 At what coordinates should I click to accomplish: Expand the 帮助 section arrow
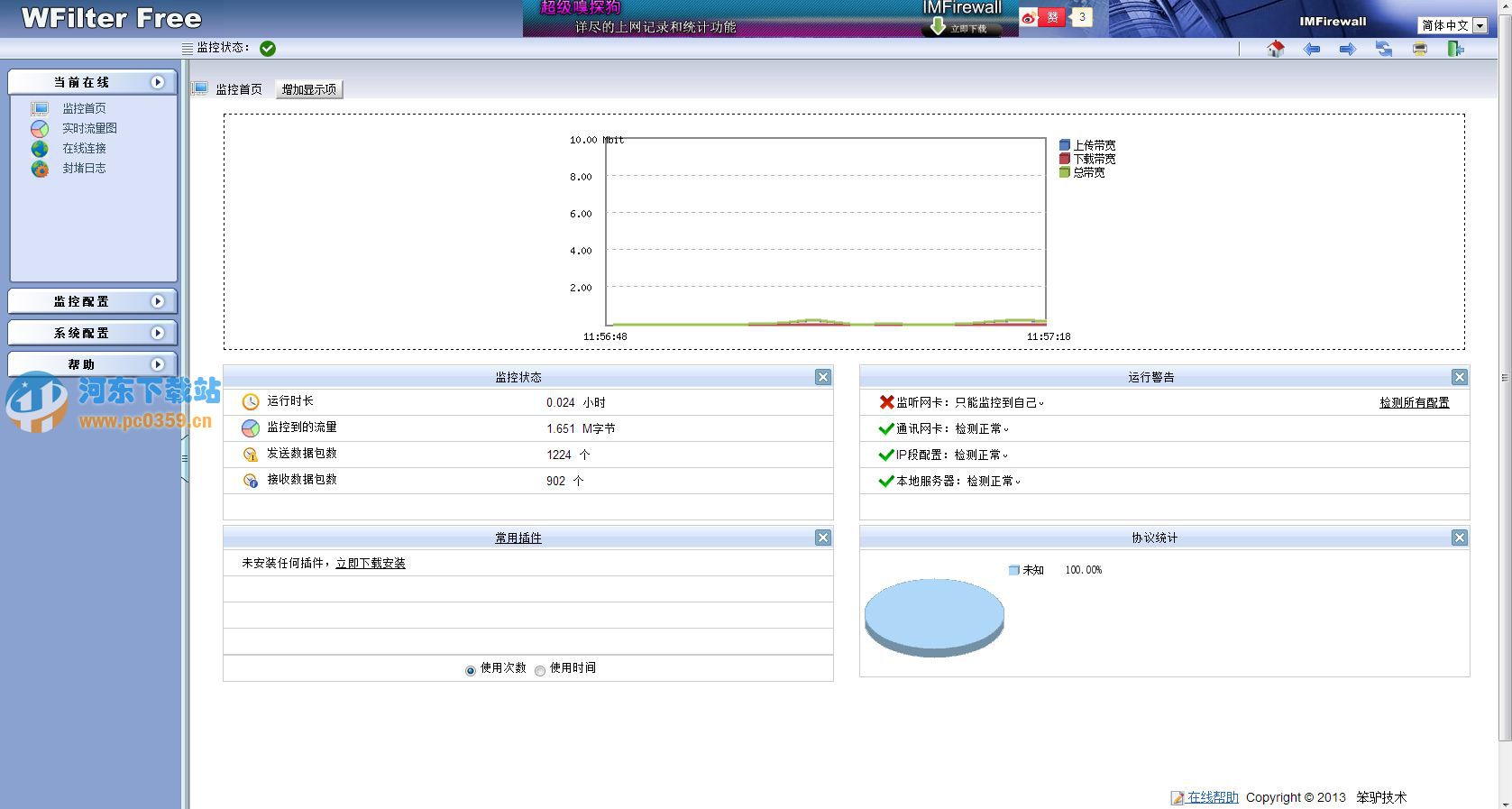pyautogui.click(x=158, y=364)
